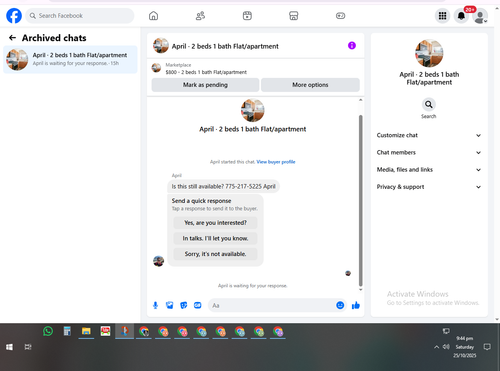Click the chat scrollbar down arrow
This screenshot has width=500, height=371.
click(x=360, y=290)
